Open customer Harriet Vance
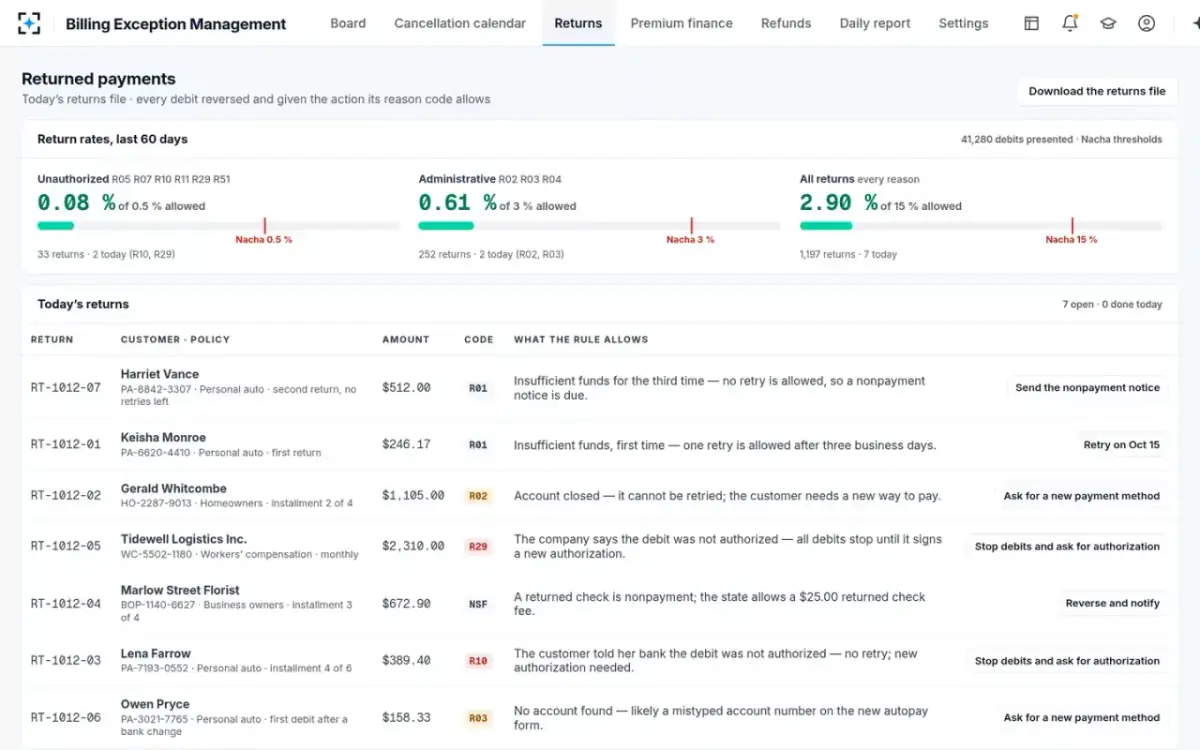Viewport: 1200px width, 750px height. click(160, 374)
